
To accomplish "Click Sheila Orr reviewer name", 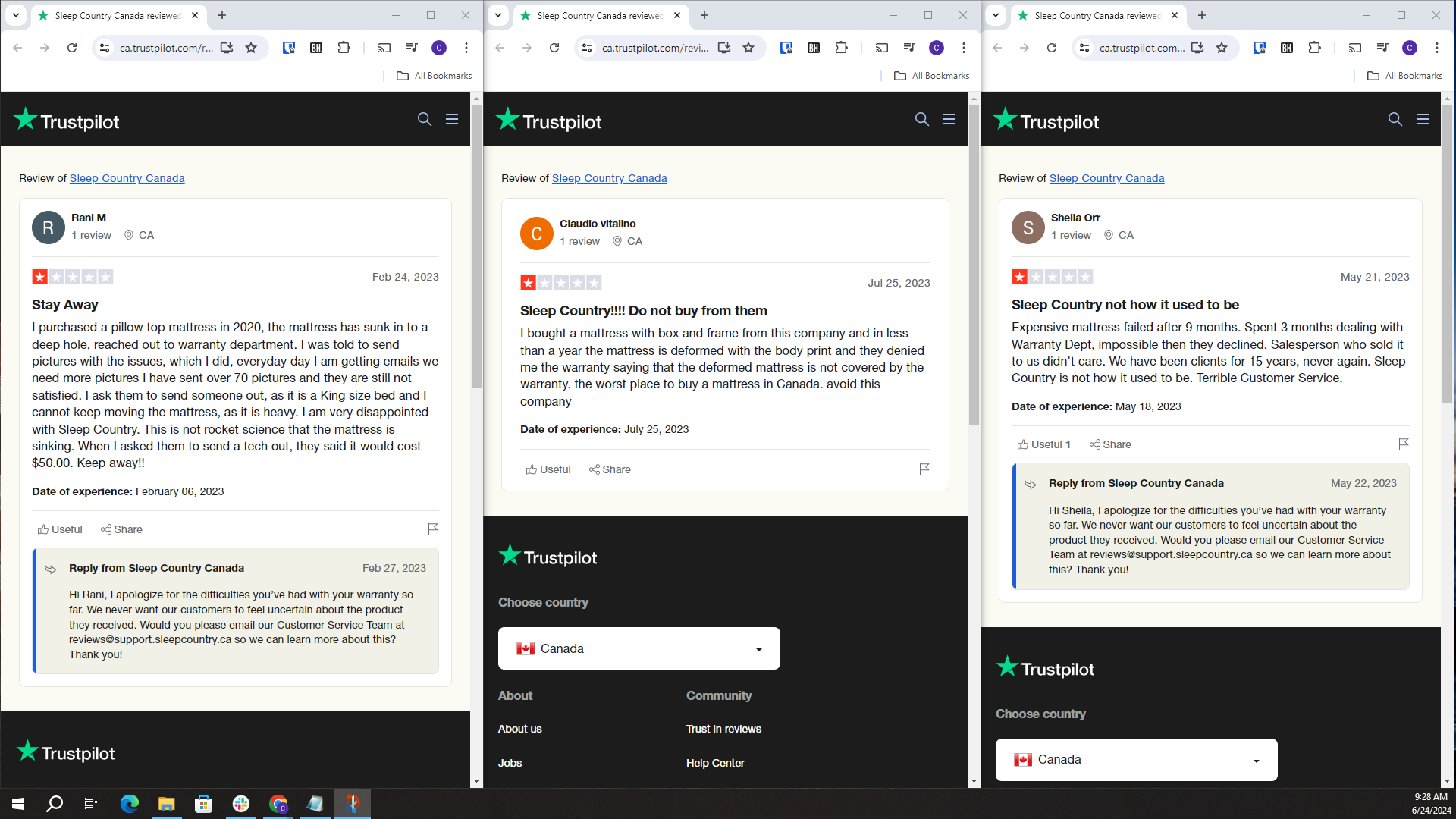I will (1075, 218).
